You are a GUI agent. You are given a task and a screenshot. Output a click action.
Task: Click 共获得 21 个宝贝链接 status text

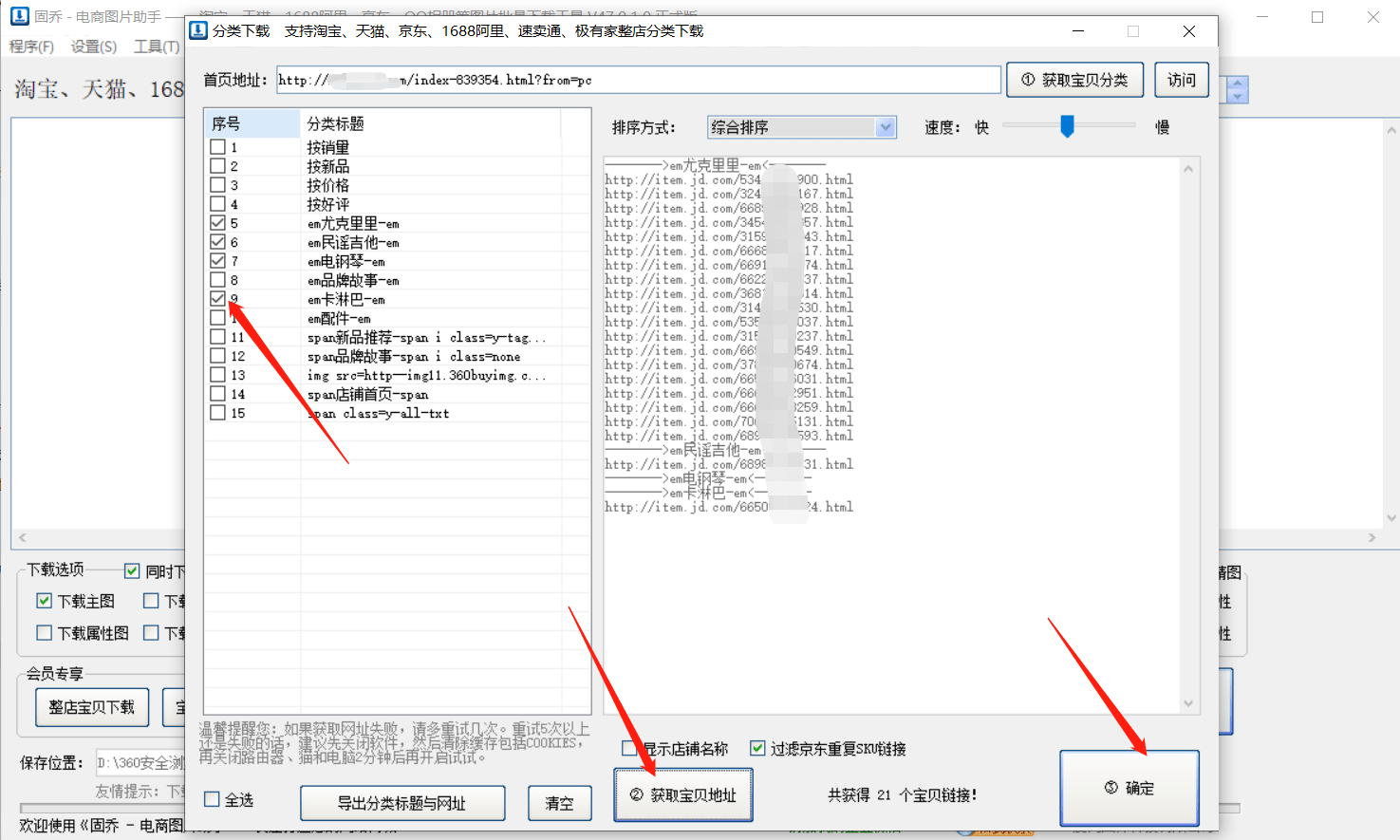tap(902, 795)
